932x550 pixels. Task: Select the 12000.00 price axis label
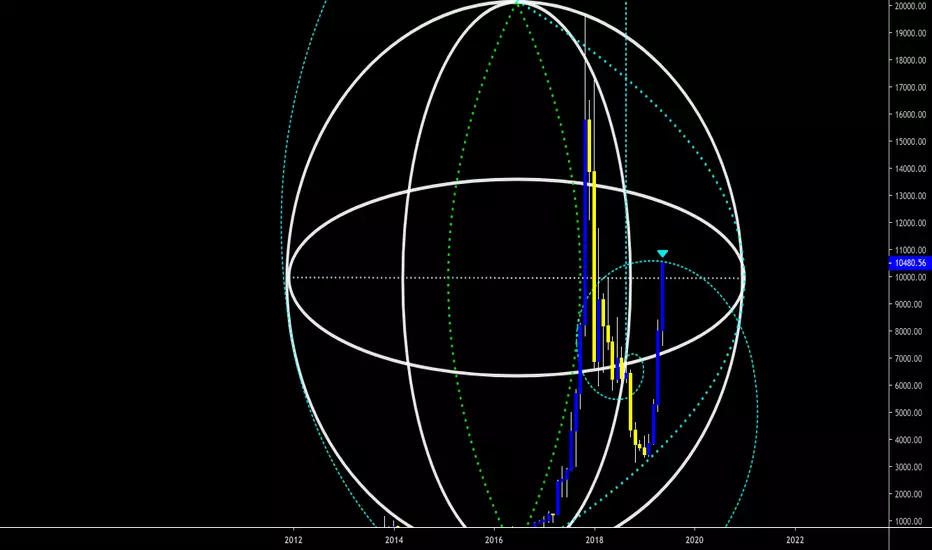pos(910,223)
